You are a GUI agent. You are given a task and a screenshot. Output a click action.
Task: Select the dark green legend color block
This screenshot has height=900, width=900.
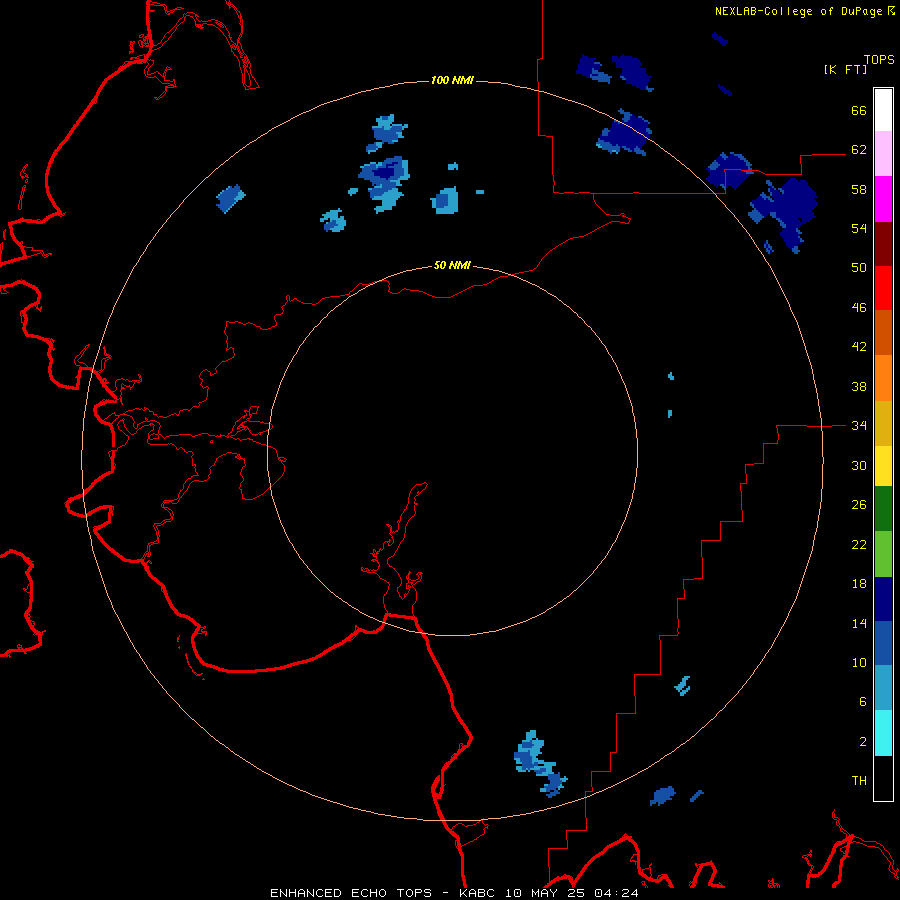(883, 509)
